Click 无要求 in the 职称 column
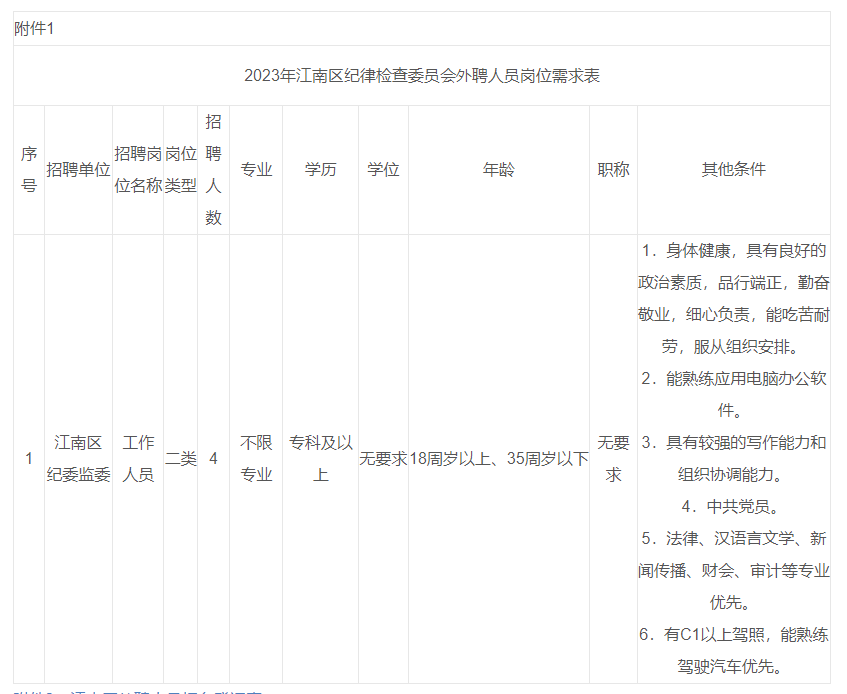Image resolution: width=847 pixels, height=694 pixels. coord(613,458)
